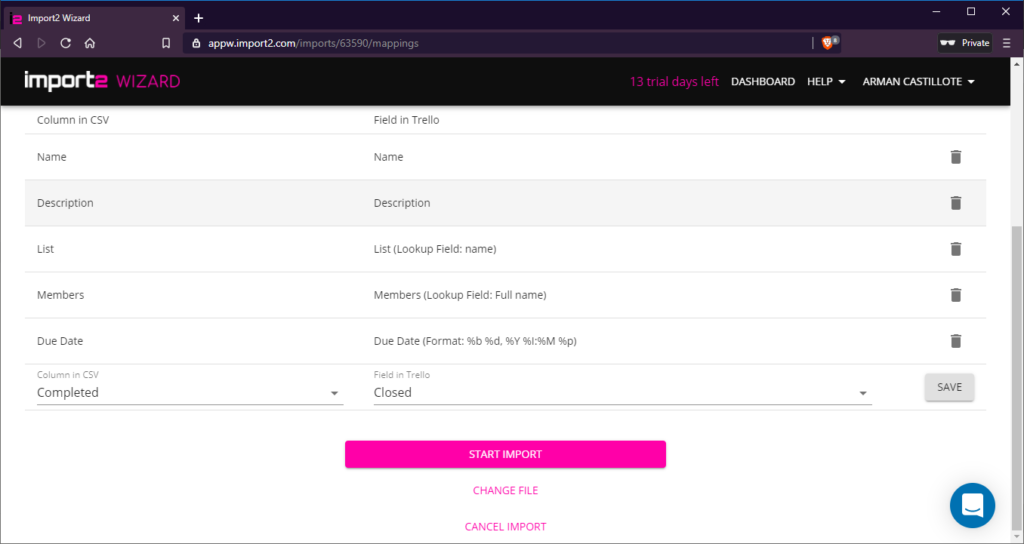The width and height of the screenshot is (1024, 544).
Task: Open the Arman Castillote account menu
Action: [918, 82]
